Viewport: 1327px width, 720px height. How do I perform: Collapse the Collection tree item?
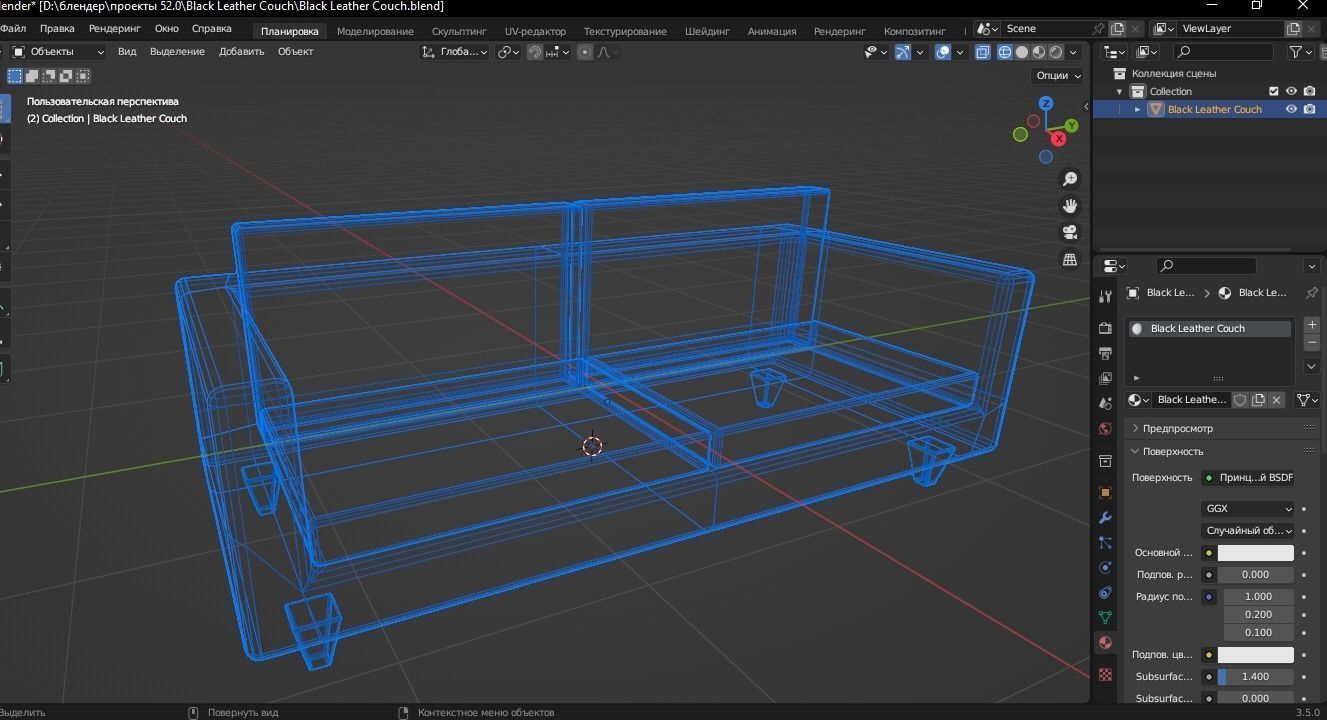pos(1120,91)
